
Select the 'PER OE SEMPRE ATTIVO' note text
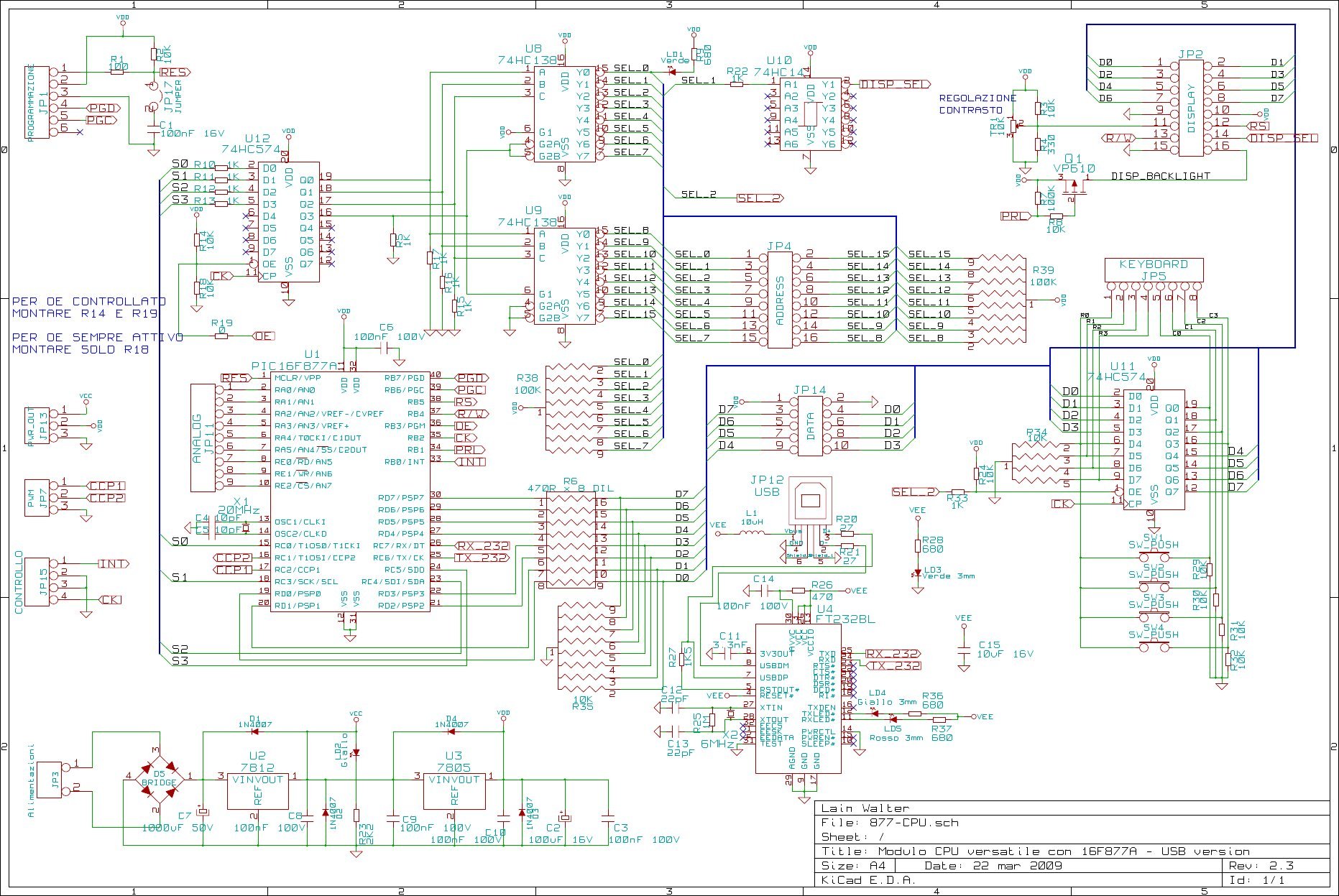(97, 343)
